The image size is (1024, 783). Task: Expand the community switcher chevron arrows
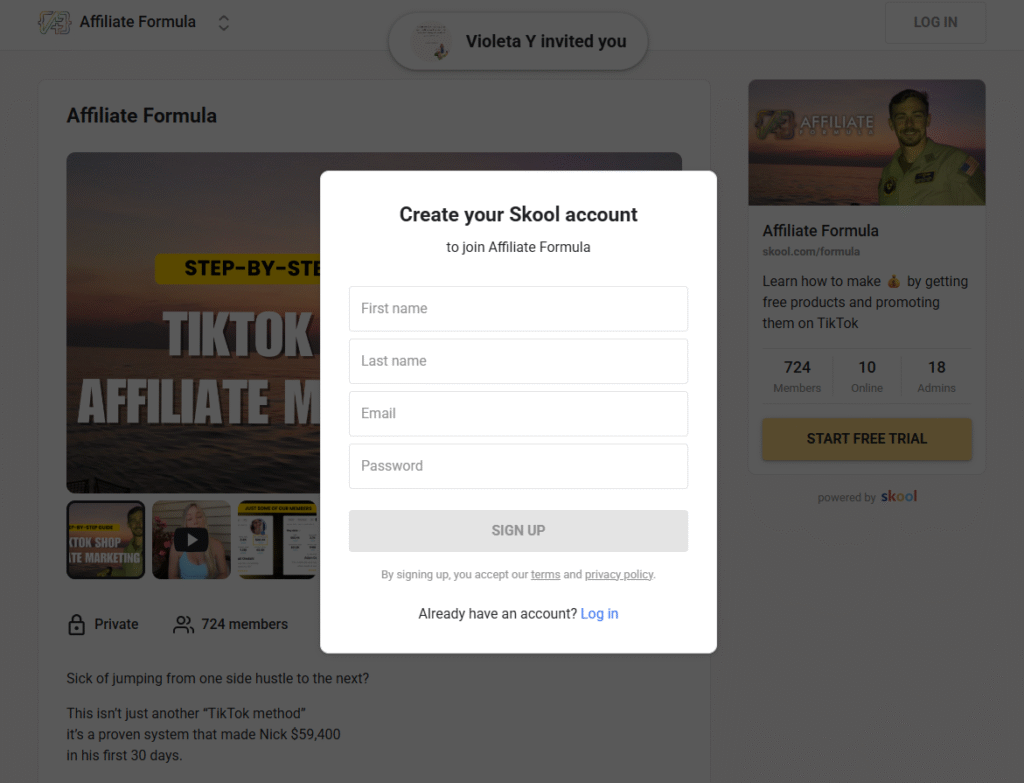point(223,23)
